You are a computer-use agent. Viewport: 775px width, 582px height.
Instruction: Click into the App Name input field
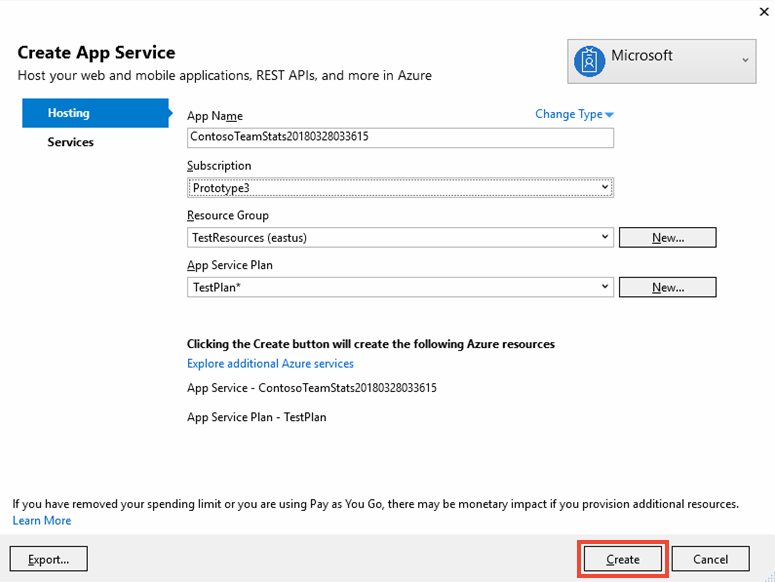coord(400,137)
